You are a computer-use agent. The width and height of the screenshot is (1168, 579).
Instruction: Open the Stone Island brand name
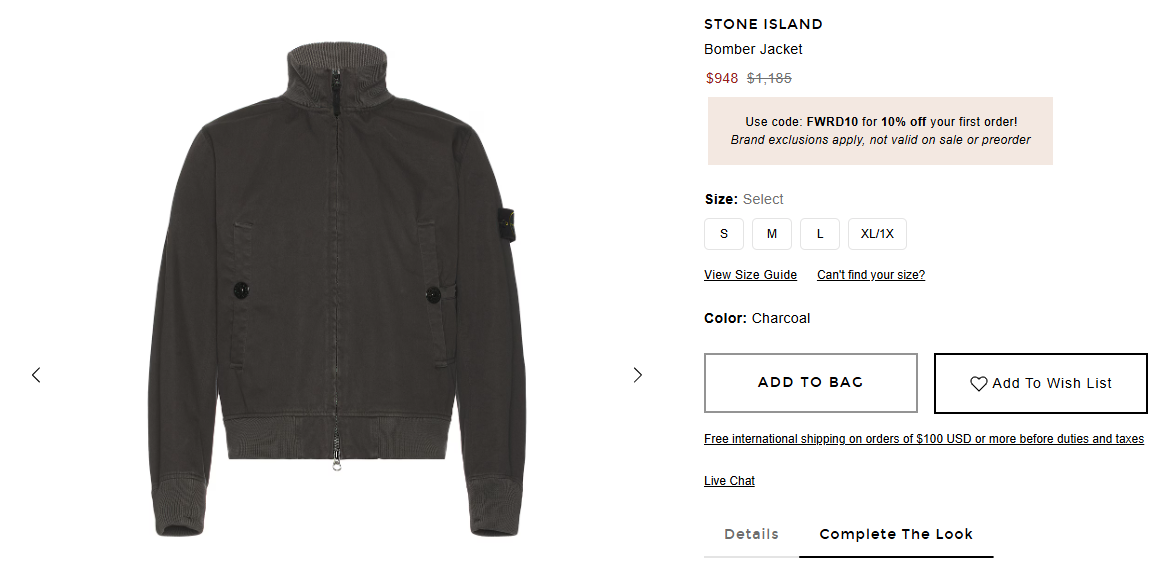click(763, 24)
